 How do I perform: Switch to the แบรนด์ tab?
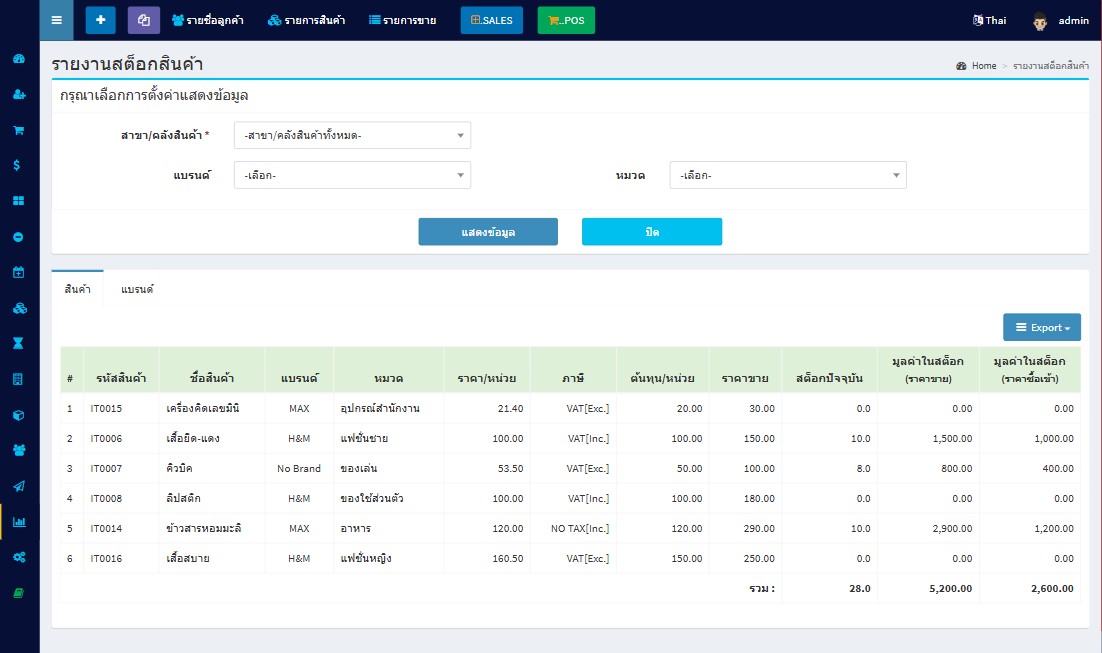tap(137, 289)
